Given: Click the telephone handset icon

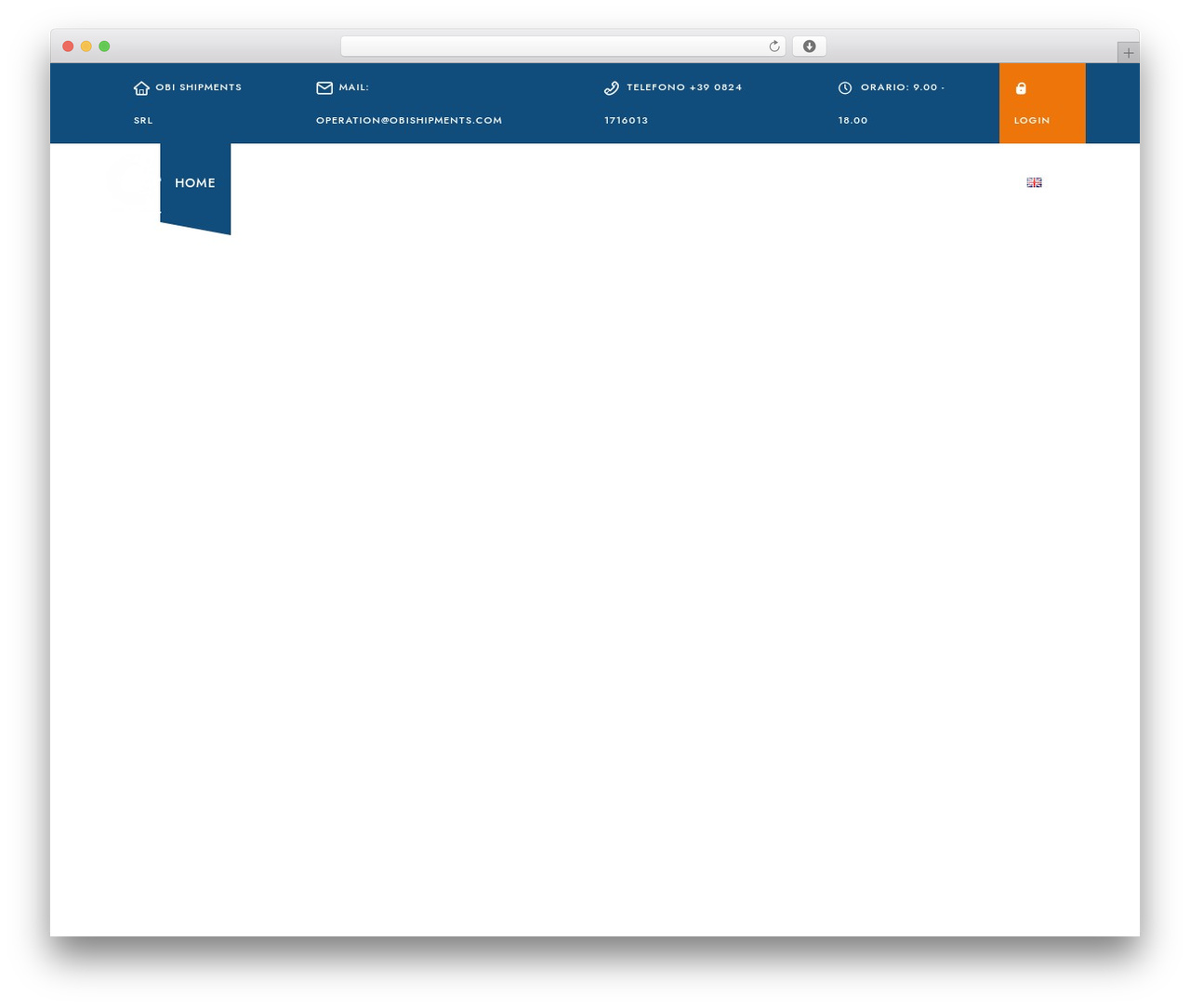Looking at the screenshot, I should tap(612, 87).
